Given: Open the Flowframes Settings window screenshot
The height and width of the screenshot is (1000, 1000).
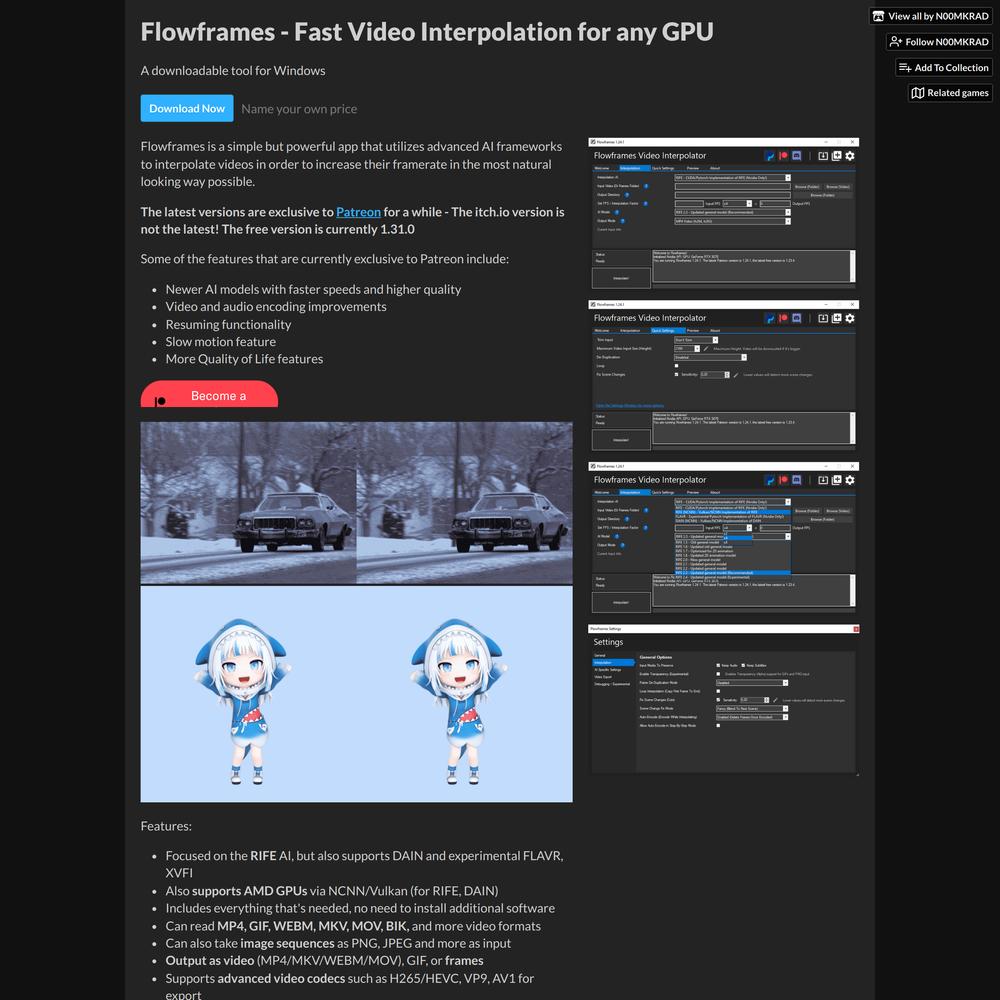Looking at the screenshot, I should coord(723,700).
